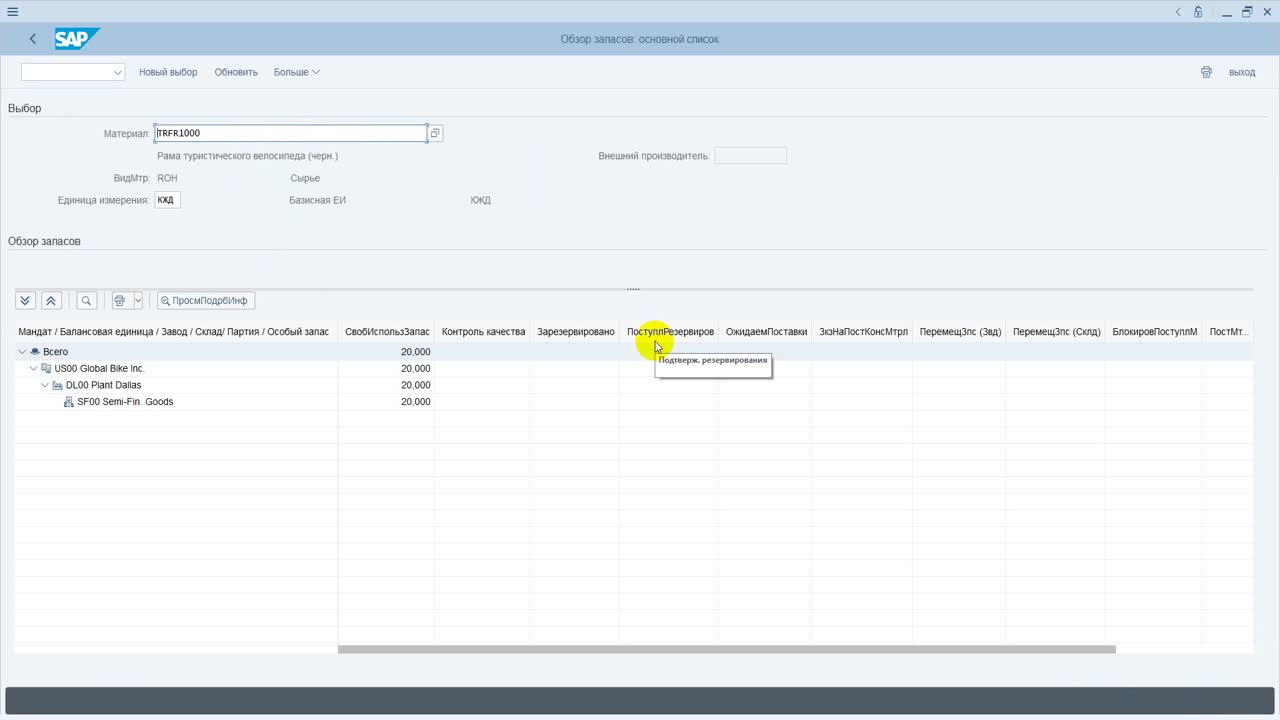Click the SF00 storage location icon
This screenshot has width=1280, height=720.
click(x=68, y=402)
